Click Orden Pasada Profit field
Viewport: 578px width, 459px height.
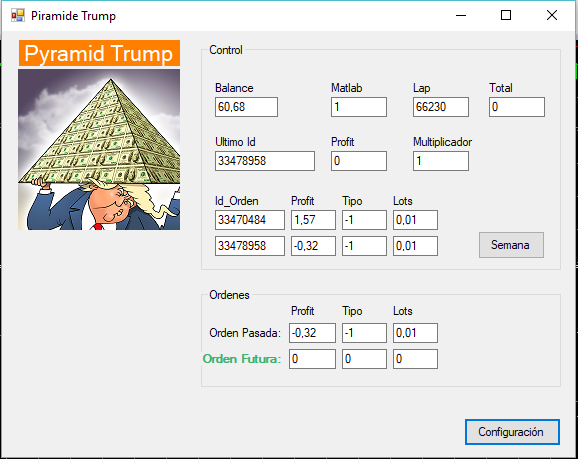[x=312, y=333]
